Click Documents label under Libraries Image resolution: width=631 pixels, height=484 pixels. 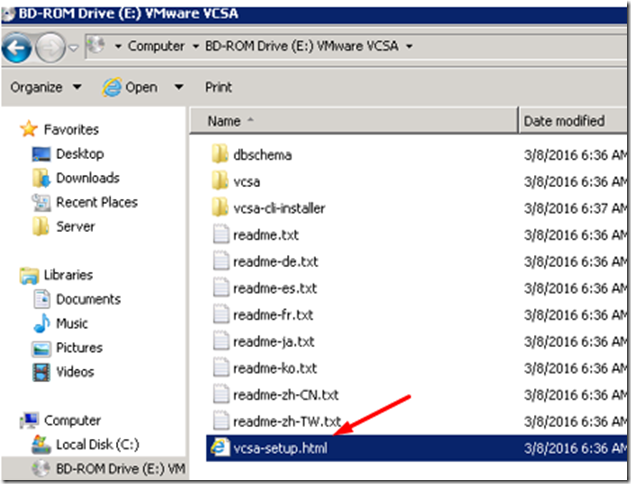pos(89,299)
